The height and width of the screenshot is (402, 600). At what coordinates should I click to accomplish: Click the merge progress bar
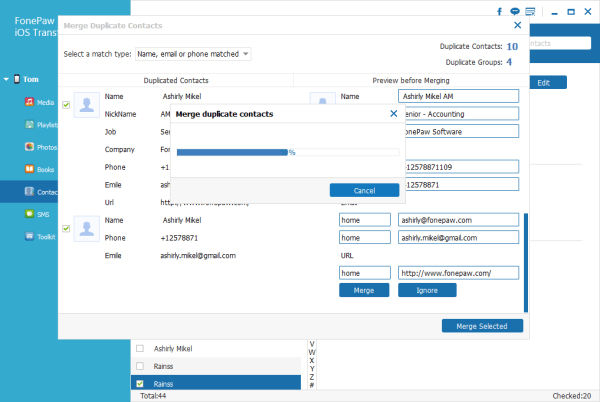(x=288, y=152)
